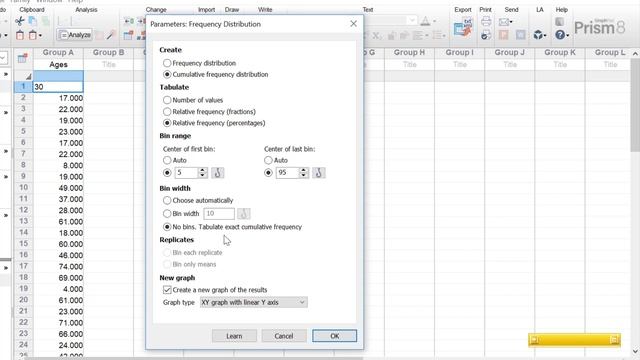Click OK to confirm parameters
The height and width of the screenshot is (360, 640).
(x=334, y=336)
